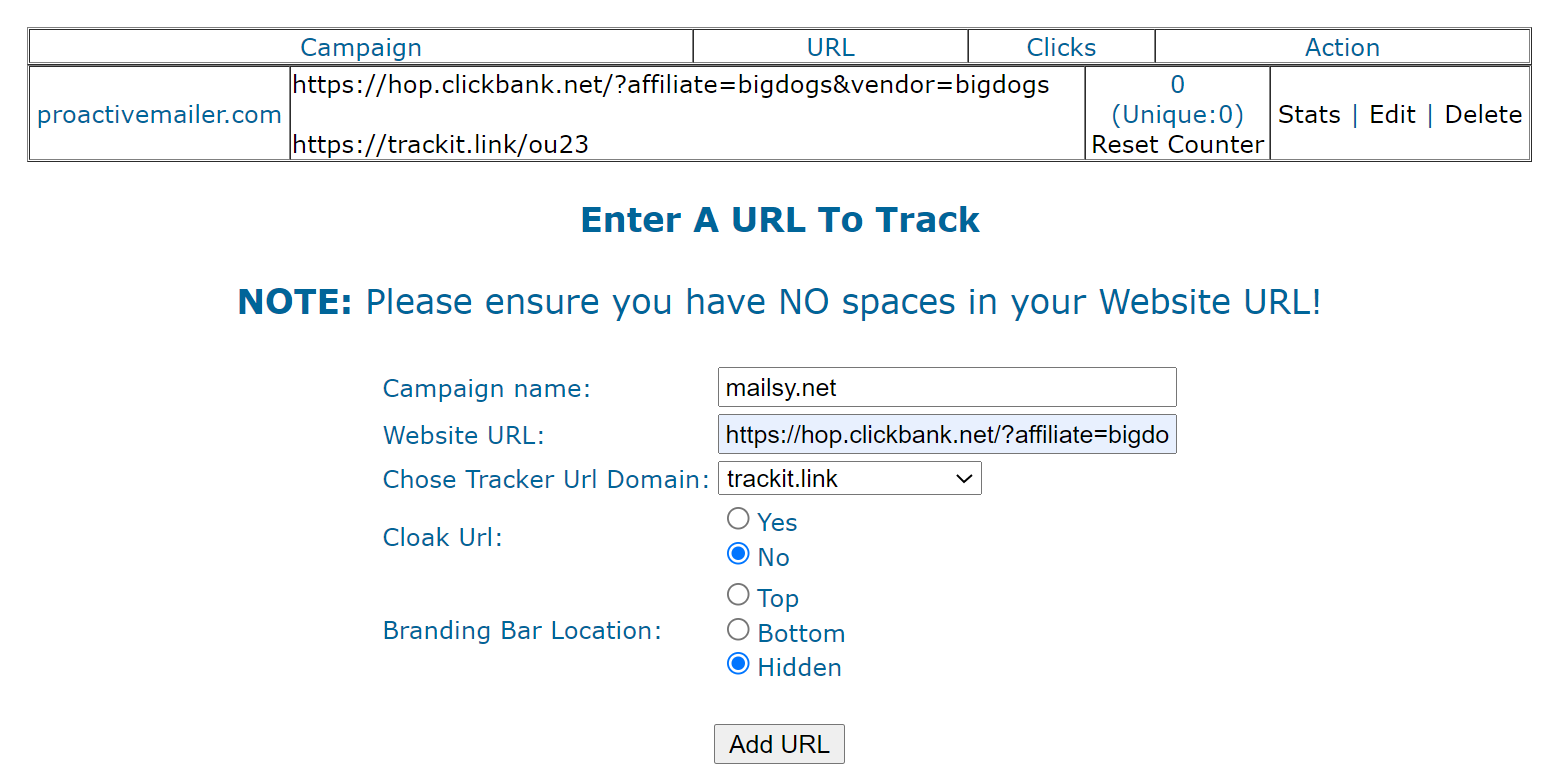The width and height of the screenshot is (1559, 774).
Task: Choose Bottom for Branding Bar Location
Action: [x=738, y=630]
